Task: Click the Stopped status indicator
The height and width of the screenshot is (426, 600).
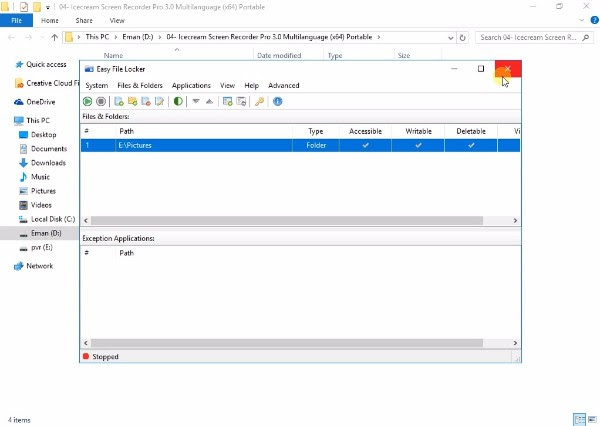Action: click(101, 357)
